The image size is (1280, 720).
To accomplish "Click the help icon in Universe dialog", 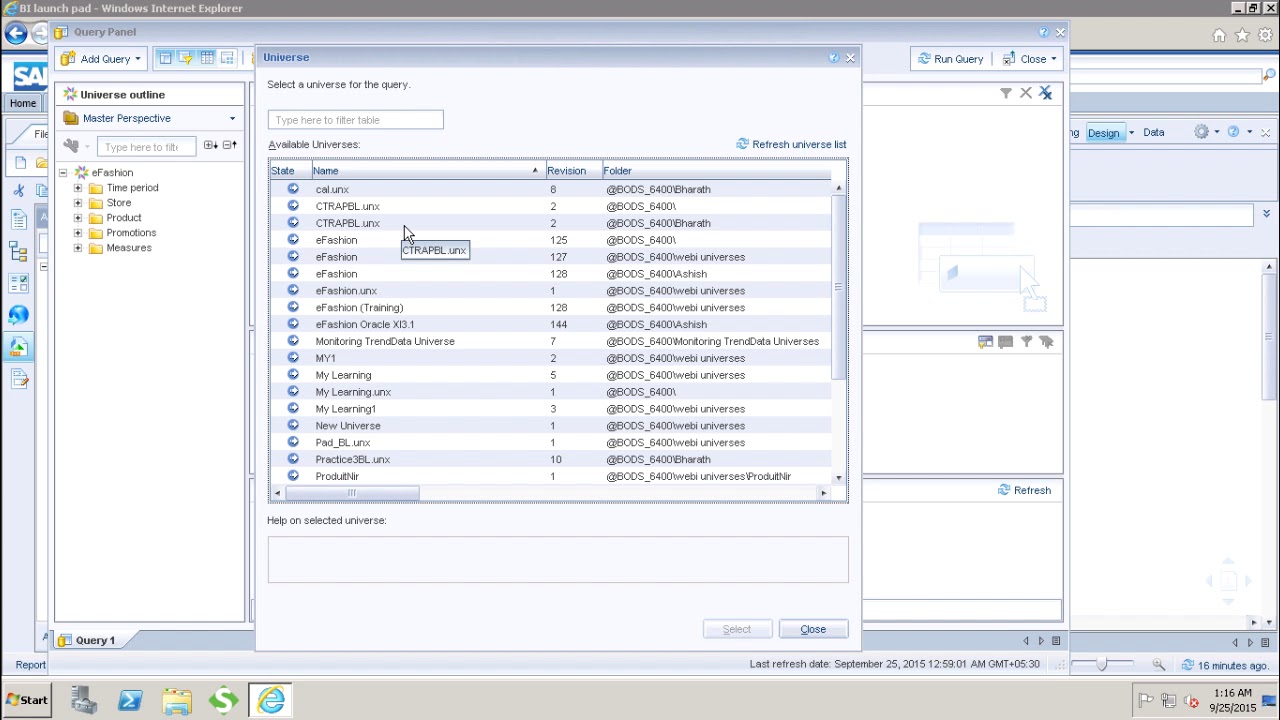I will [833, 58].
